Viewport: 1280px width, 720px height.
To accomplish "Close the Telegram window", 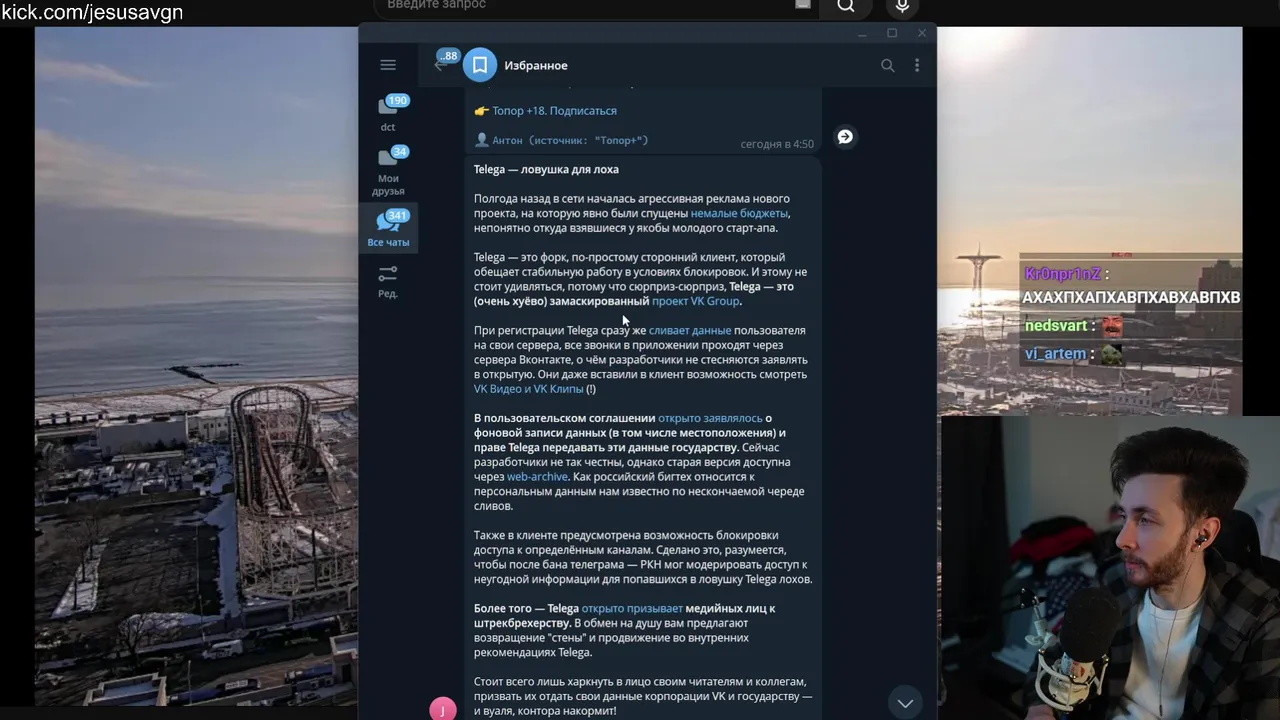I will click(x=922, y=34).
